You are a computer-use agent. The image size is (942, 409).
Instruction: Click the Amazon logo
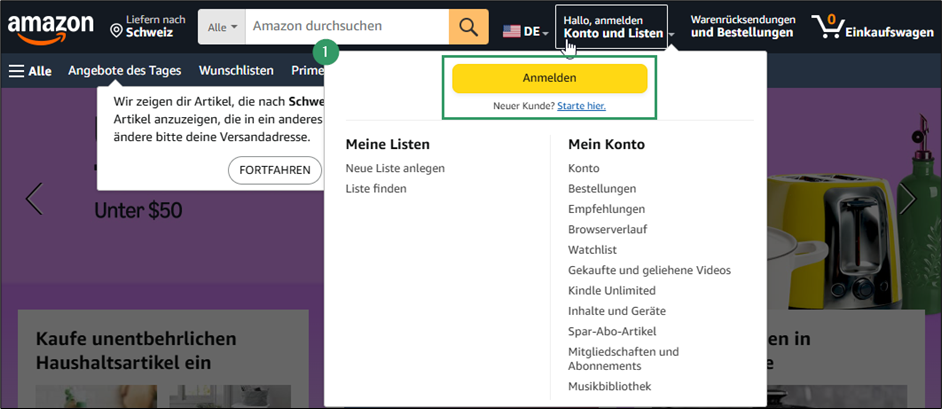click(50, 28)
